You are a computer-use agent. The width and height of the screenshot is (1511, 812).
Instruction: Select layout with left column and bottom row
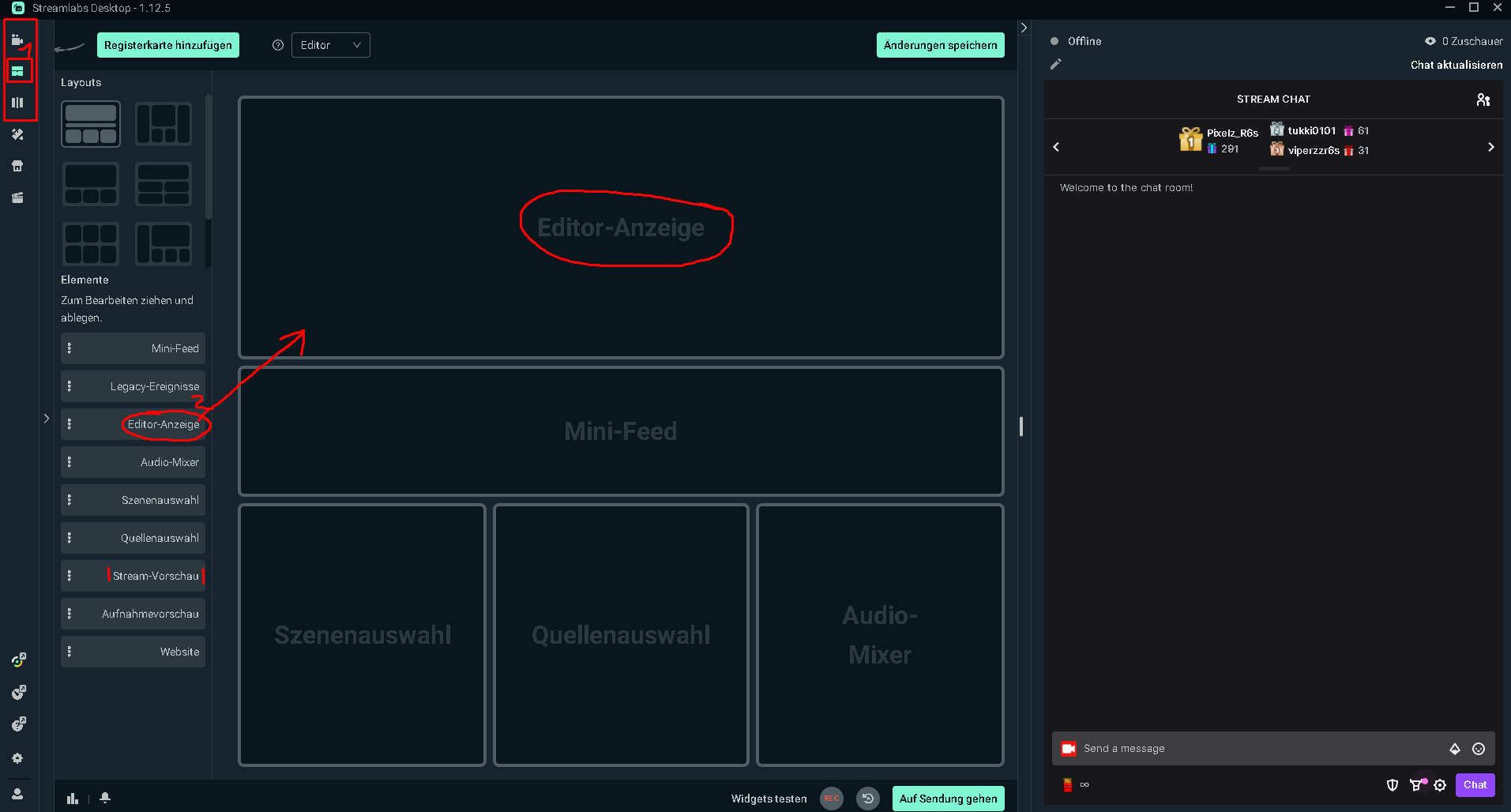click(x=164, y=244)
